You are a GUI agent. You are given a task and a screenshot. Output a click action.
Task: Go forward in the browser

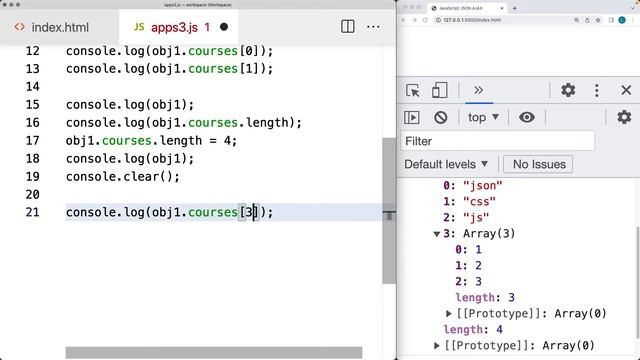[414, 20]
